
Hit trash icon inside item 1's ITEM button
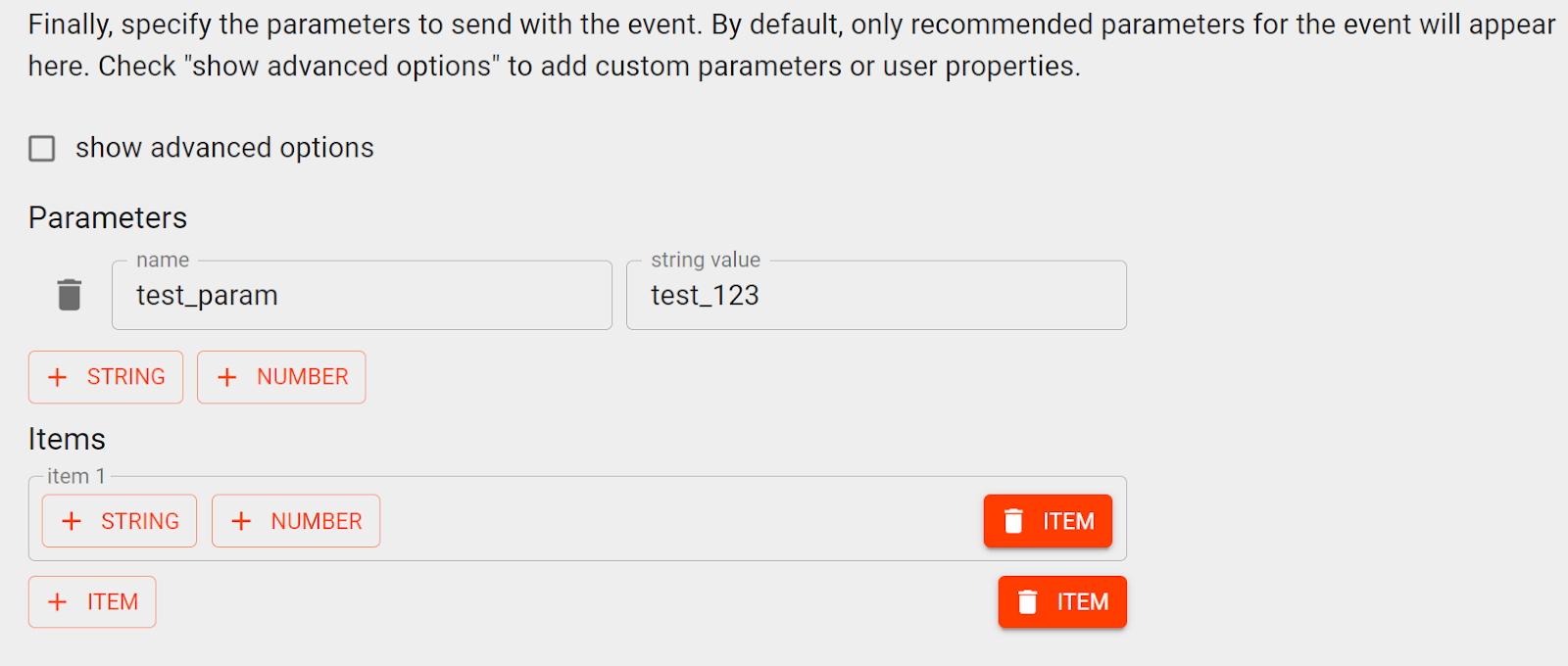(1013, 521)
